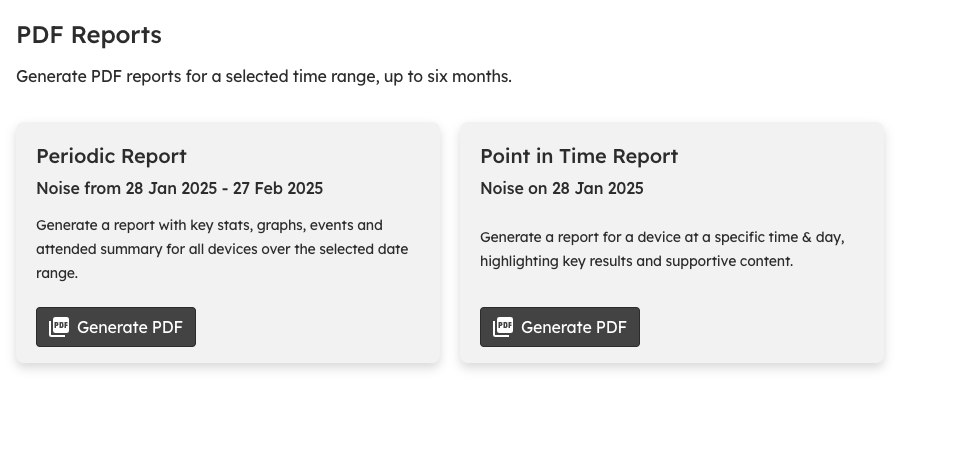Click the Point in Time description paragraph
This screenshot has width=967, height=468.
pos(662,249)
